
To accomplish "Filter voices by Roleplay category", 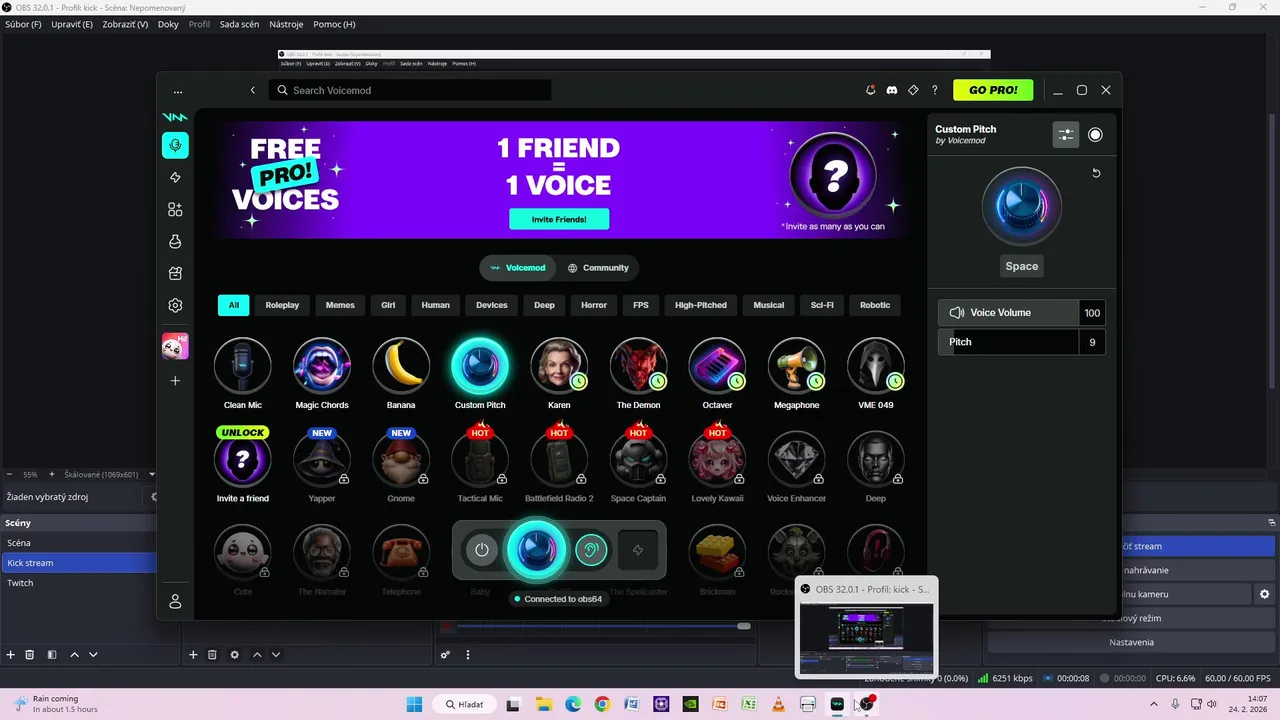I will click(x=282, y=305).
